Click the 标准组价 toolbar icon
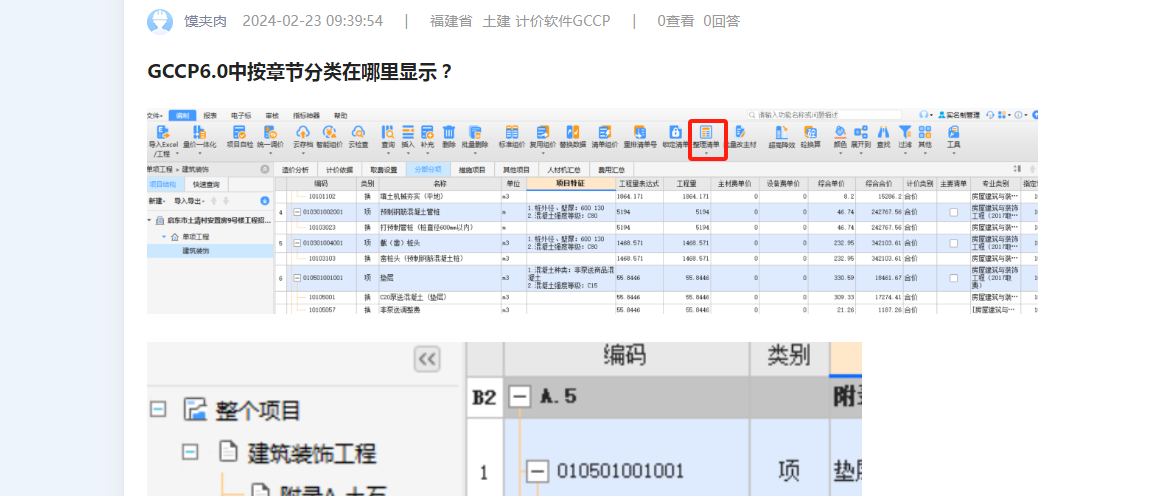 tap(512, 132)
